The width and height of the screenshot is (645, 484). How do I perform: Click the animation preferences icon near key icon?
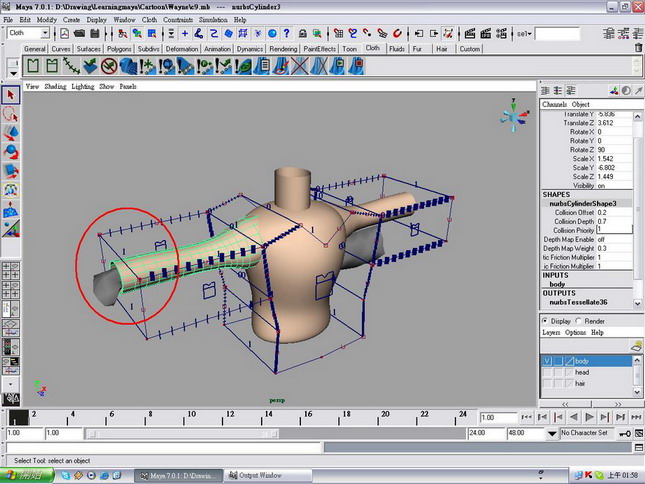coord(639,433)
